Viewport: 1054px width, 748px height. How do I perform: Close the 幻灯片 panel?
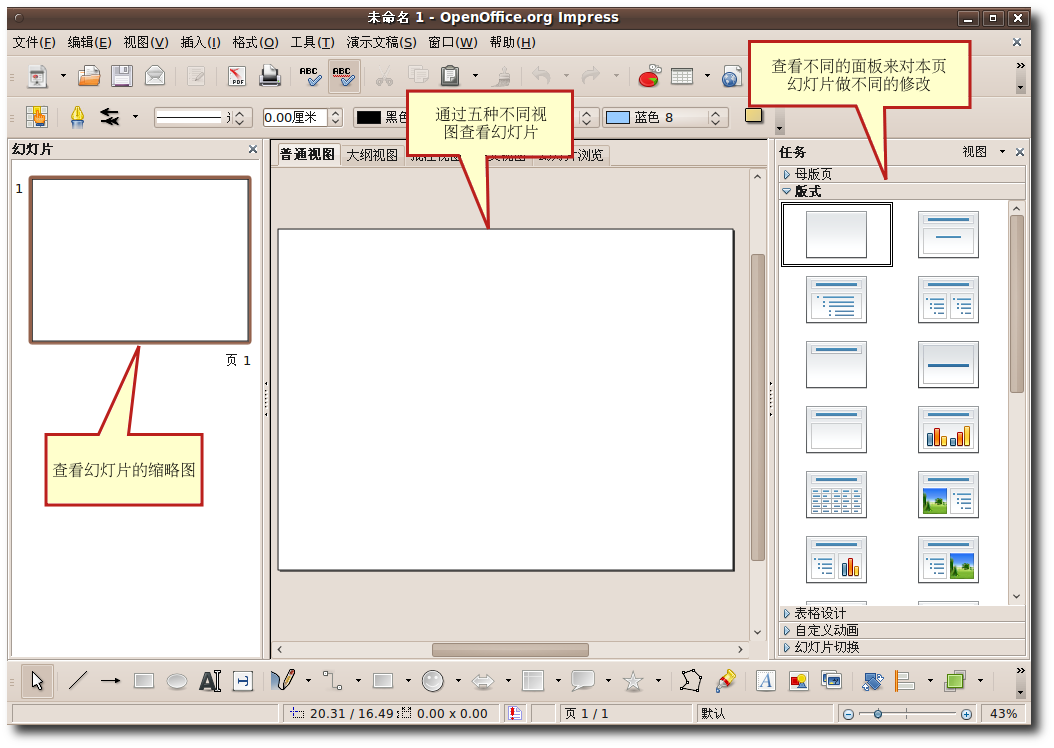pos(253,149)
